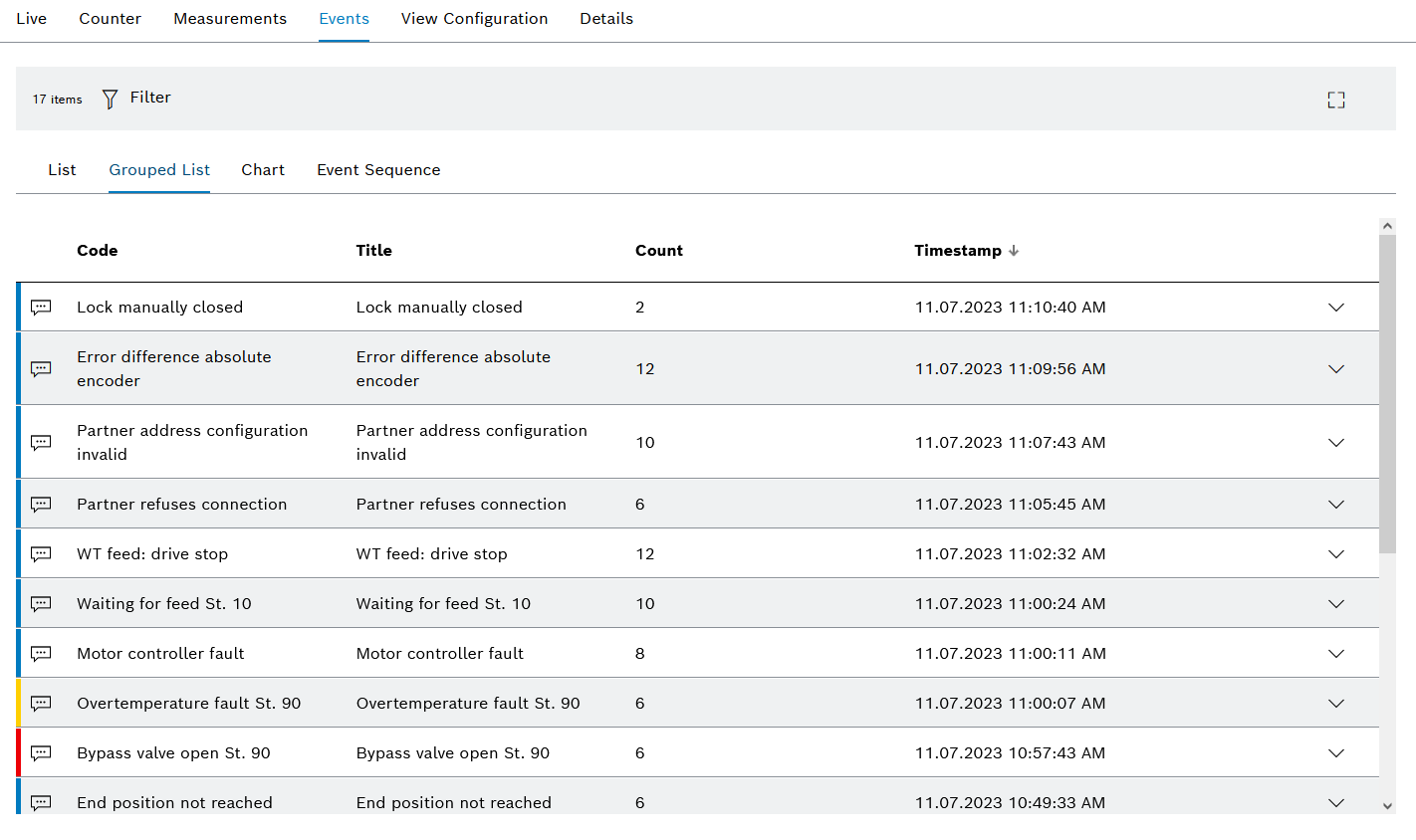The height and width of the screenshot is (840, 1416).
Task: Click the Filter button label
Action: point(150,98)
